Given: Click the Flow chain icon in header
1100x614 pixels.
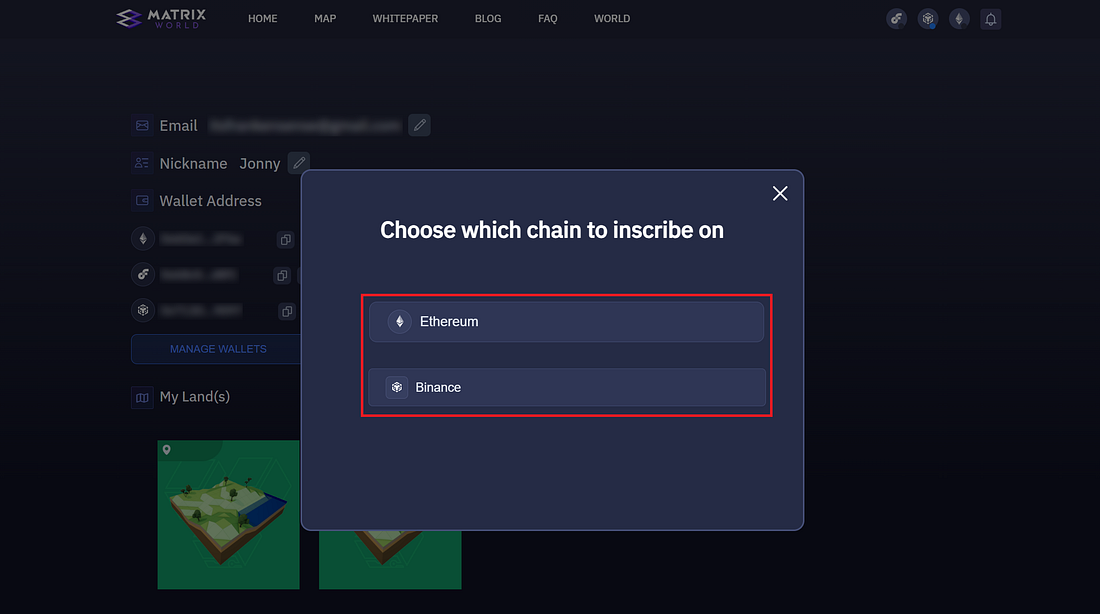Looking at the screenshot, I should 897,19.
